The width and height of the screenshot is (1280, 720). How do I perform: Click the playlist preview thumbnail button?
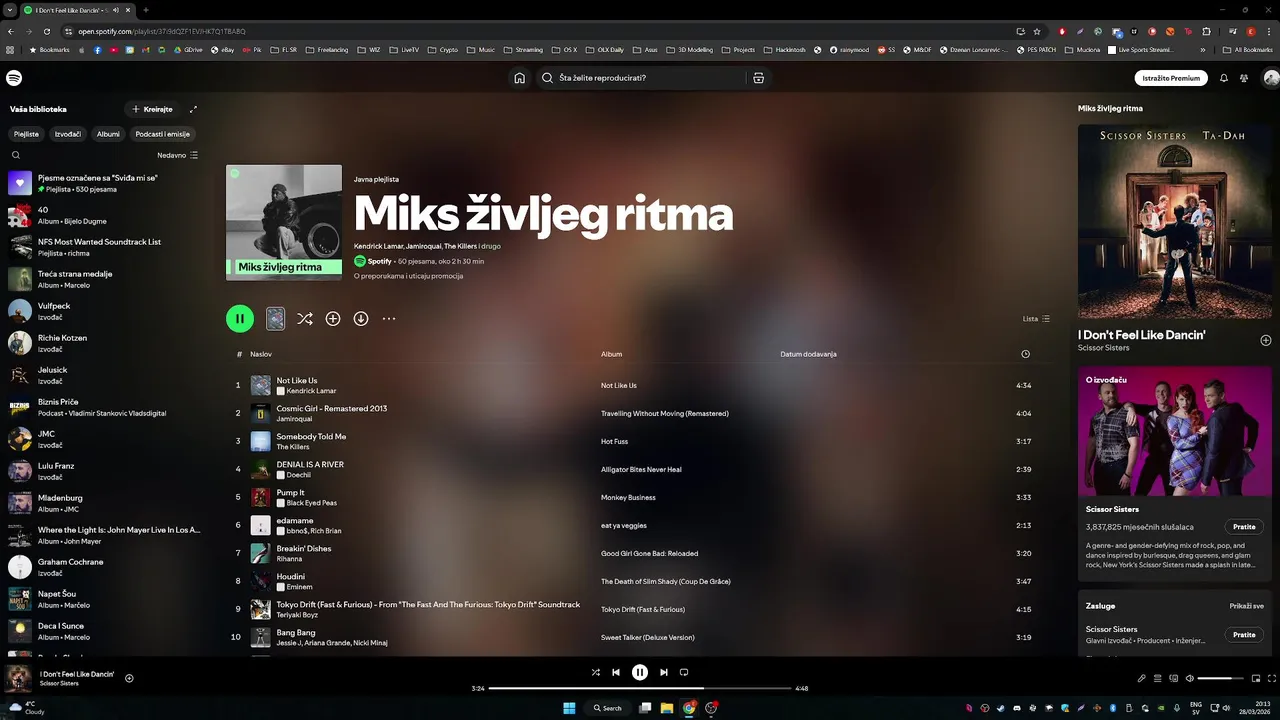click(275, 318)
